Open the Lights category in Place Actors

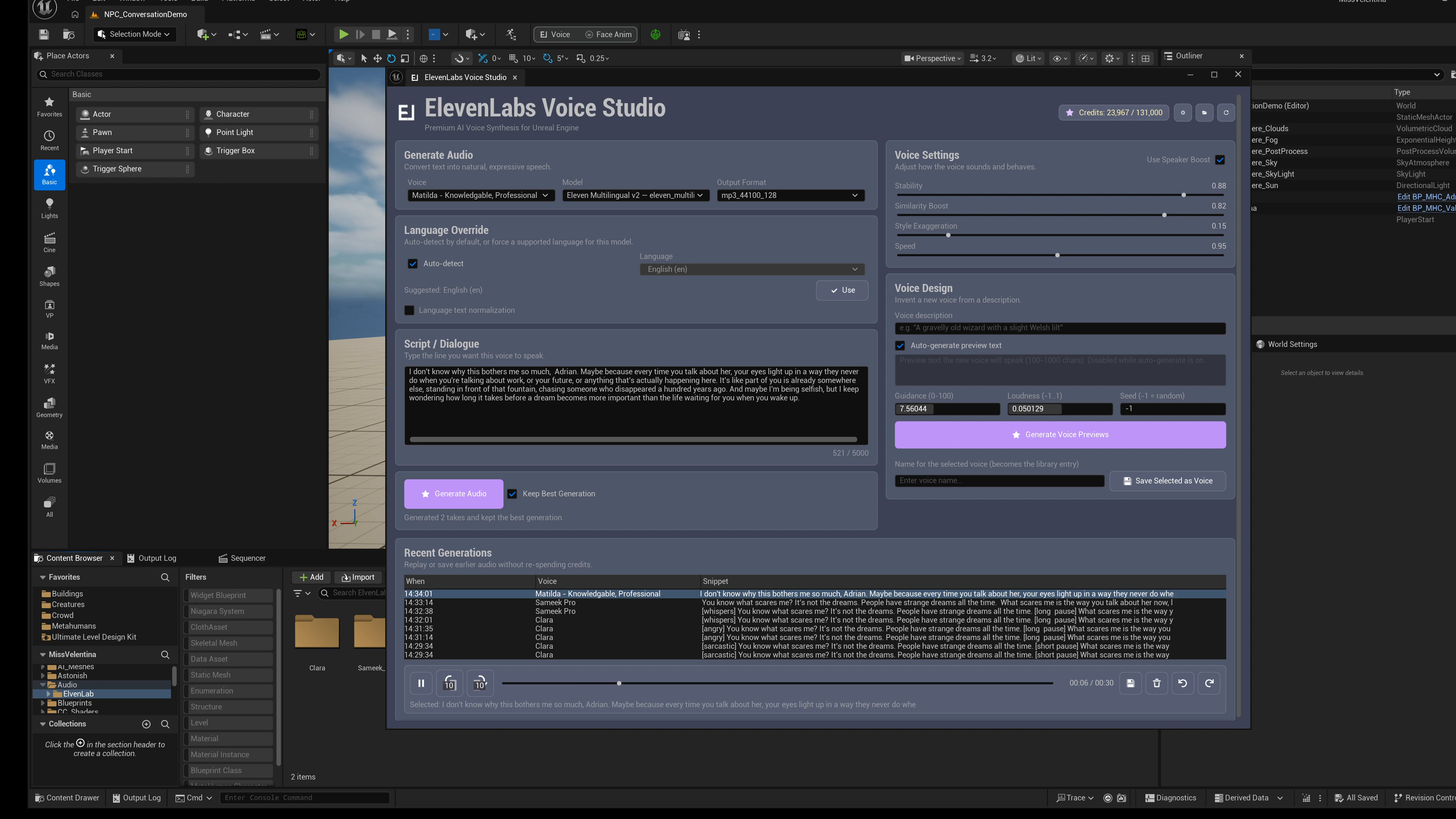coord(49,208)
